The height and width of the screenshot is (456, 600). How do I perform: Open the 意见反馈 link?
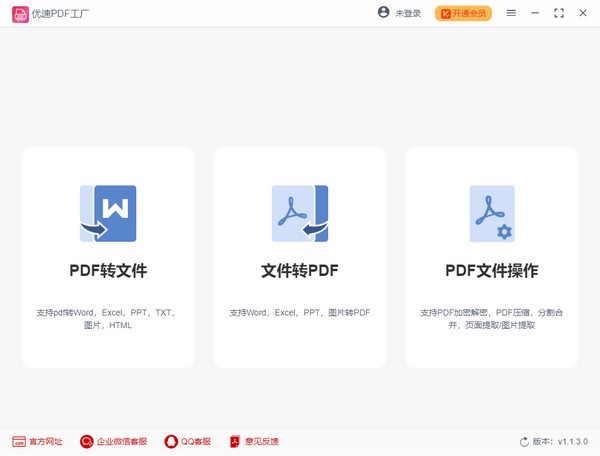(x=262, y=441)
